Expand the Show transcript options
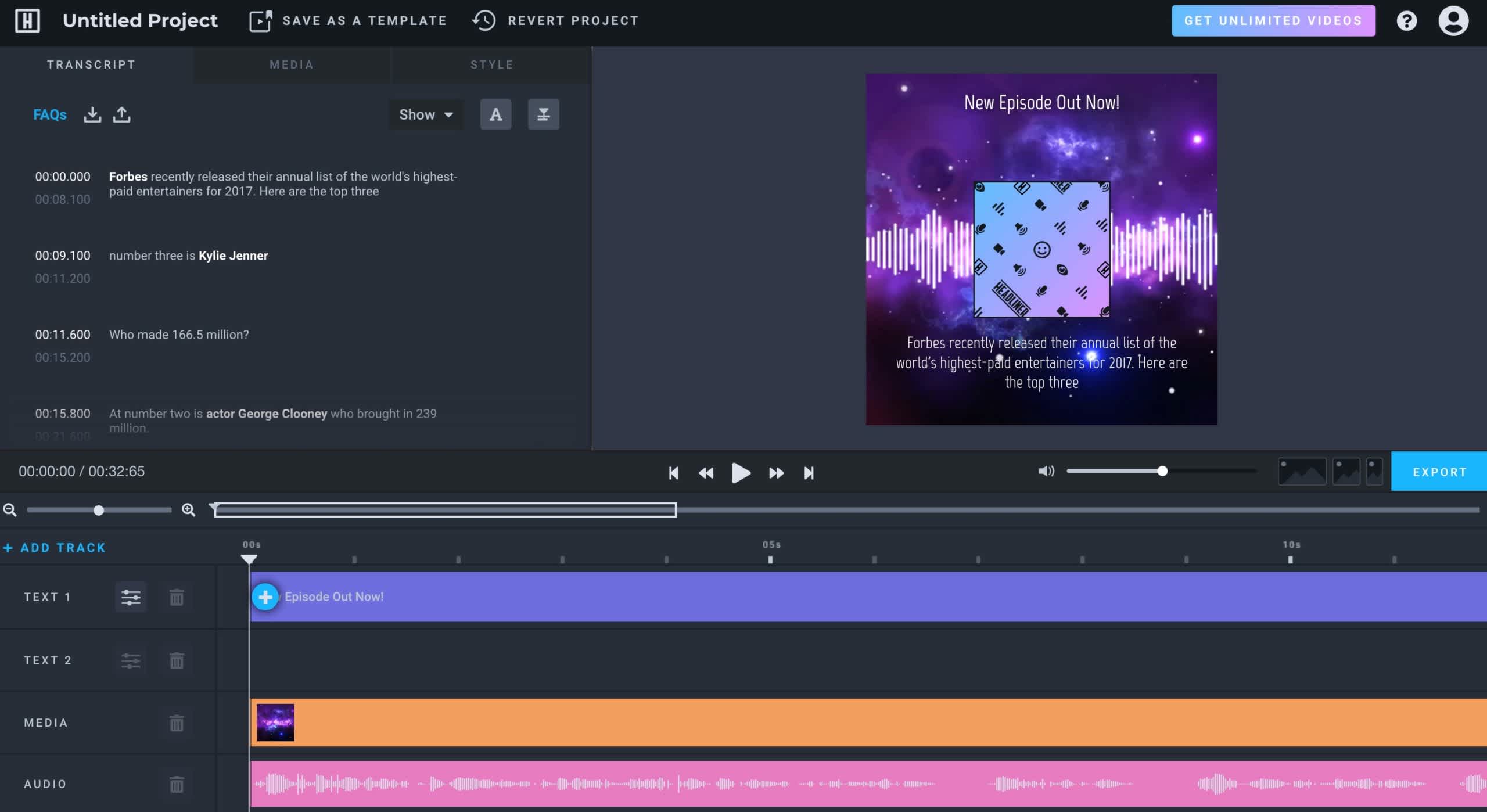The image size is (1487, 812). [425, 113]
